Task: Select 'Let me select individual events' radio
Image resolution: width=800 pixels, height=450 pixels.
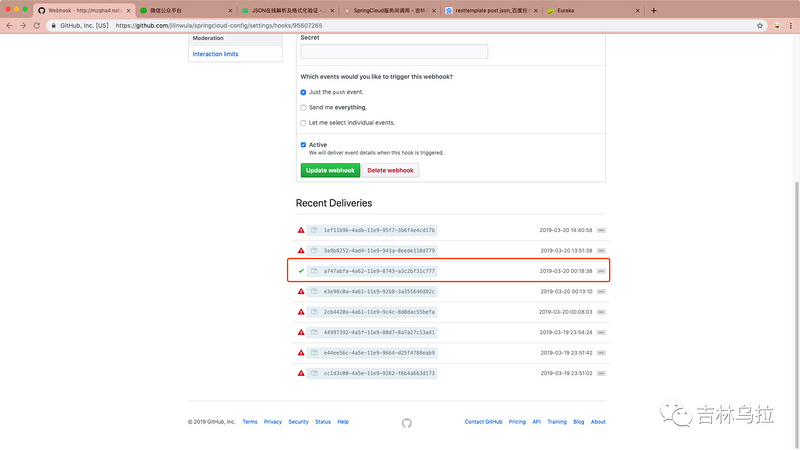Action: [303, 123]
